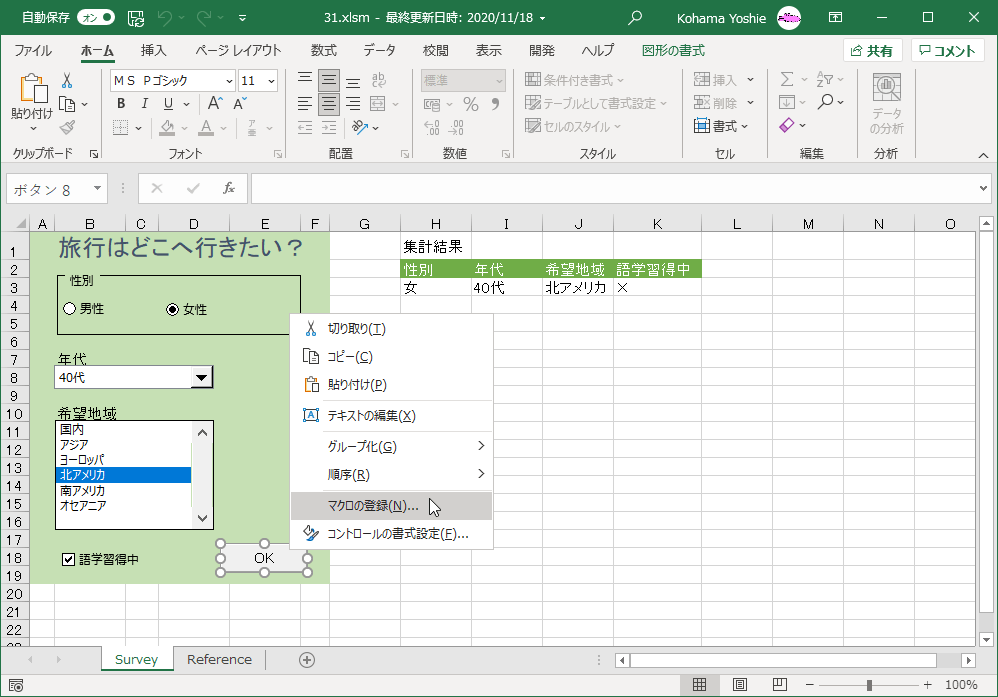Click the Format Painter brush icon
Image resolution: width=998 pixels, height=697 pixels.
click(x=67, y=127)
